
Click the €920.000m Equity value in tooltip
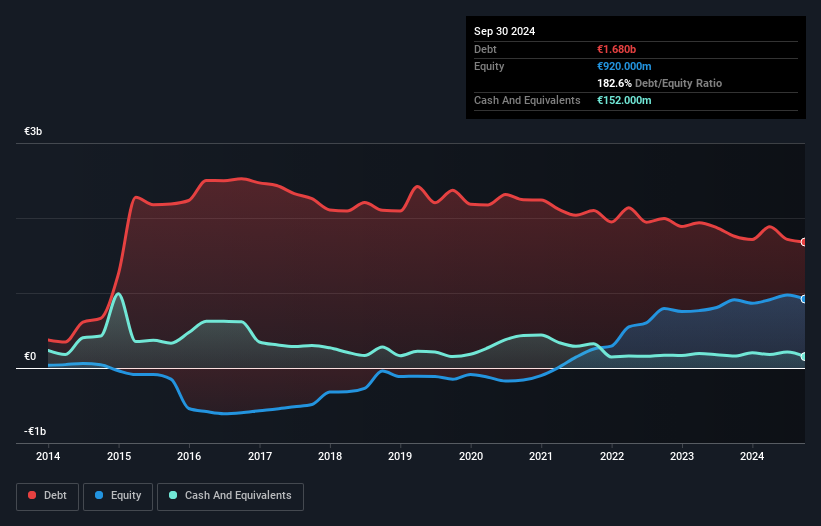pyautogui.click(x=624, y=66)
